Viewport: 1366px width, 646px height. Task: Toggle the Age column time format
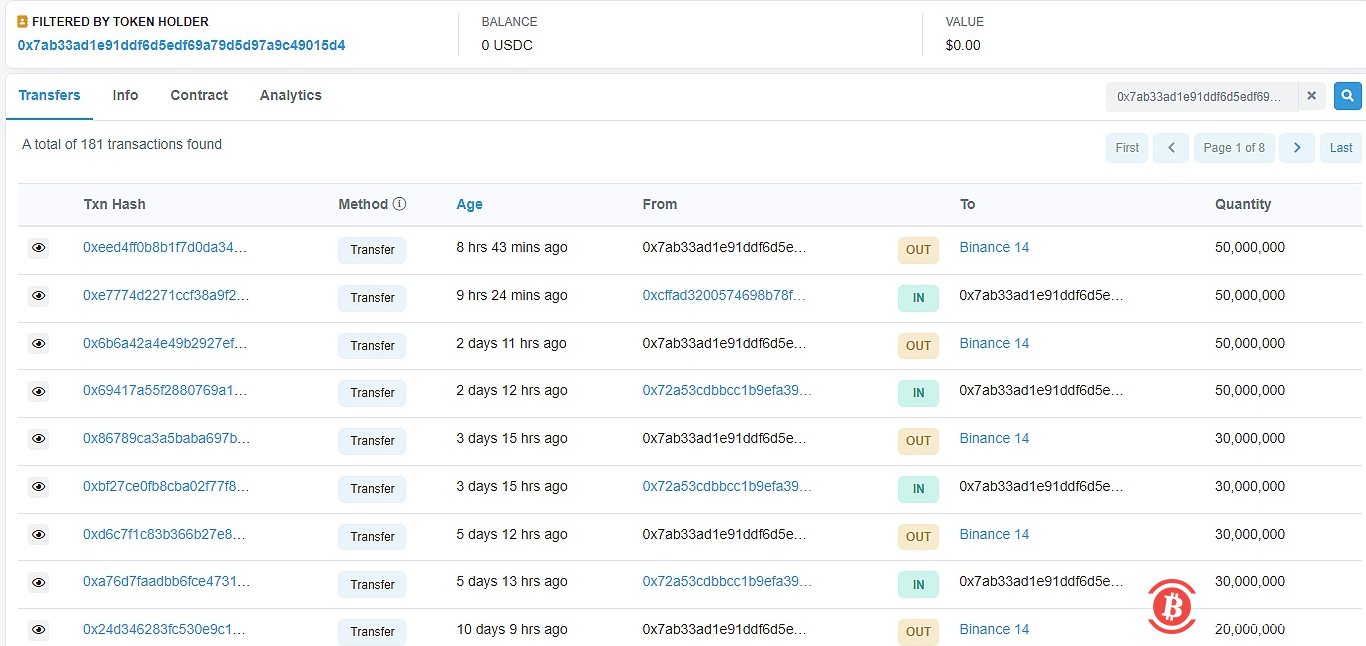coord(469,204)
